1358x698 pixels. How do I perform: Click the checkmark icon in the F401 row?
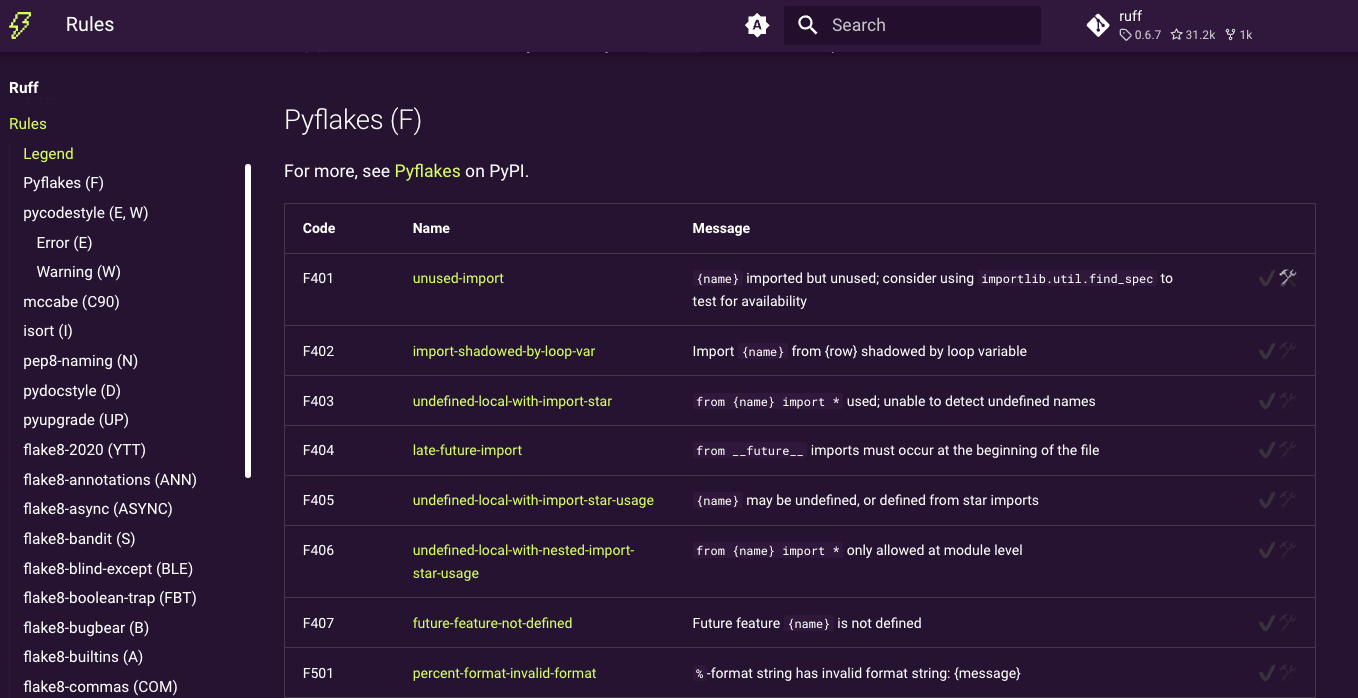point(1267,278)
